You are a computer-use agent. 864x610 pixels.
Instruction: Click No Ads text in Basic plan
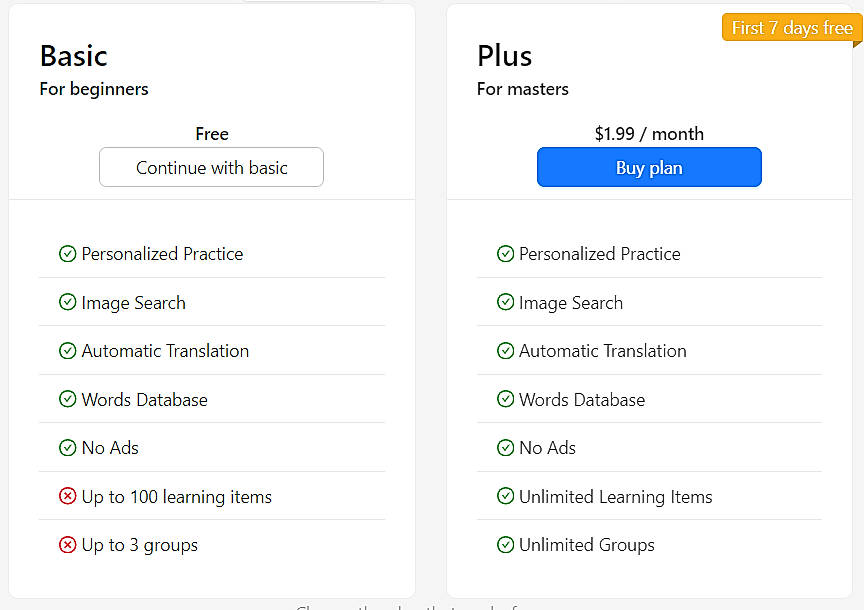point(110,448)
